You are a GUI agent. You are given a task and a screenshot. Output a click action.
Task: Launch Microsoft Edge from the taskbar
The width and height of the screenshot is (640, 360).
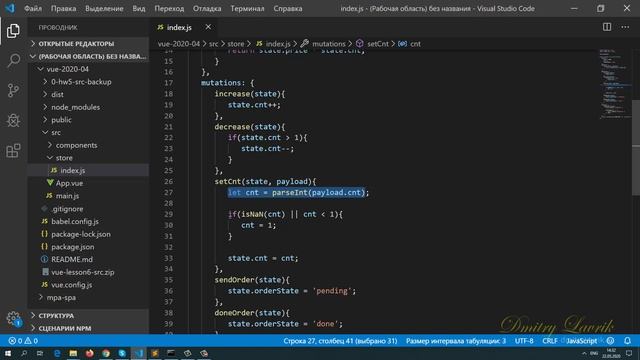click(x=57, y=353)
